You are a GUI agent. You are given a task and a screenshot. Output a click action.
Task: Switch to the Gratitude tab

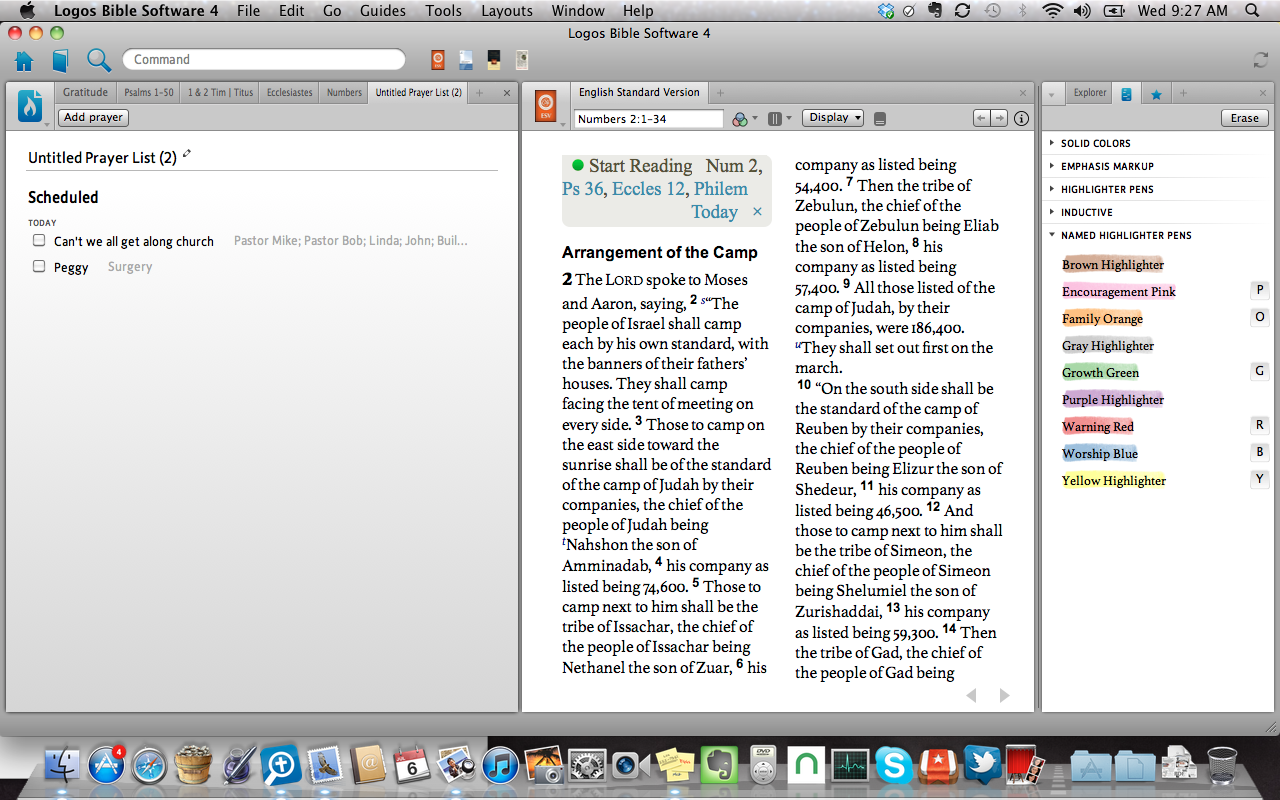tap(85, 92)
